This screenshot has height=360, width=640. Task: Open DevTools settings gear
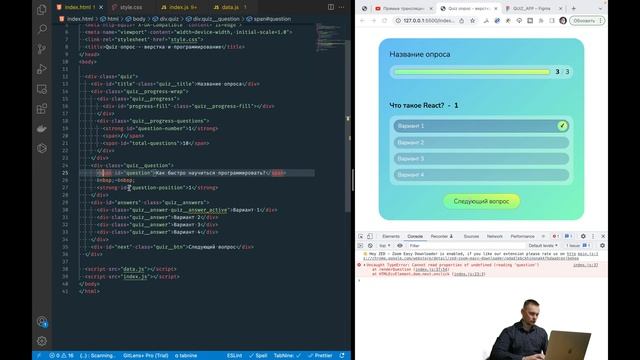[583, 236]
